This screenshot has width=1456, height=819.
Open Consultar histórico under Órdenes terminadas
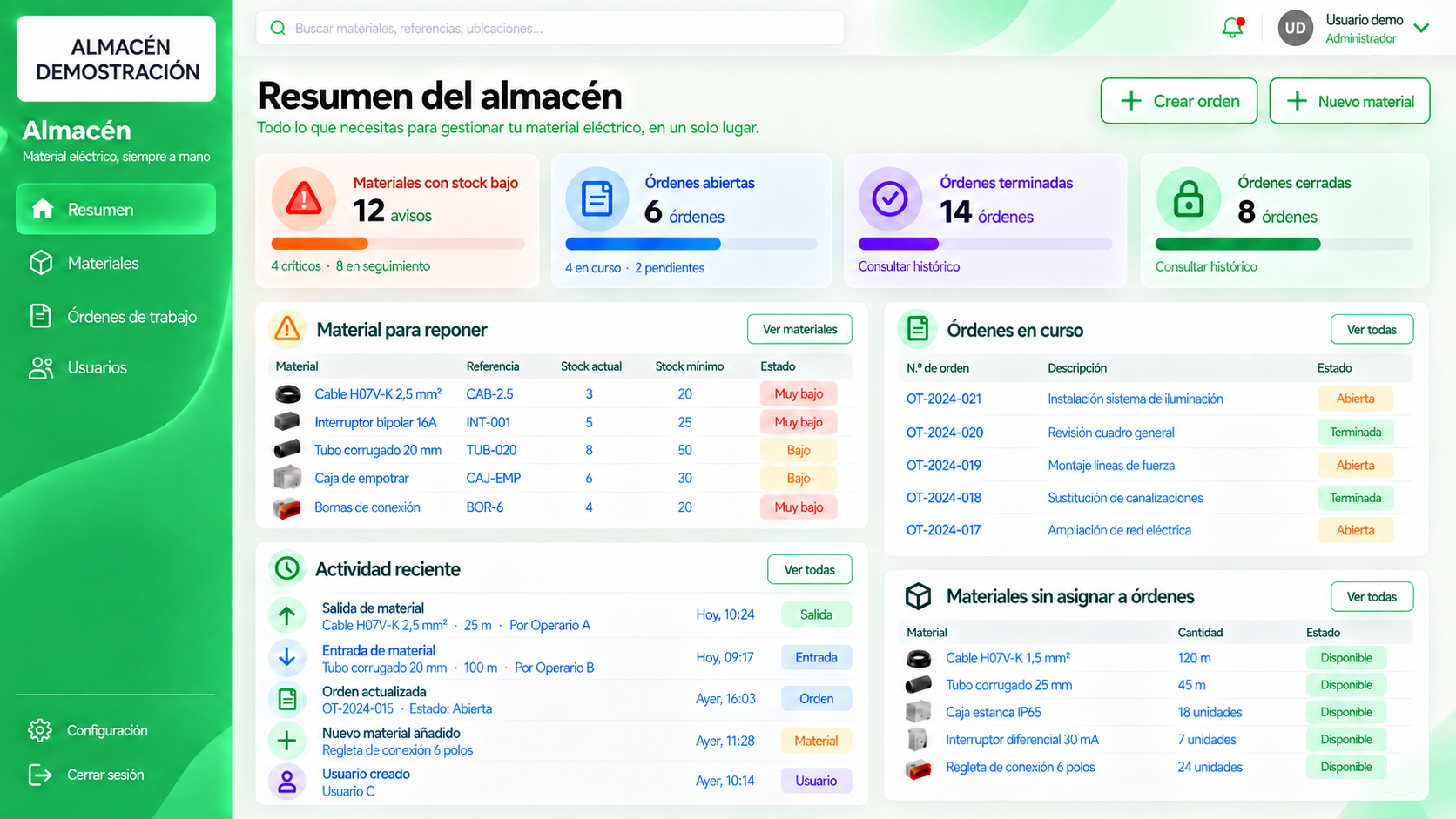909,266
